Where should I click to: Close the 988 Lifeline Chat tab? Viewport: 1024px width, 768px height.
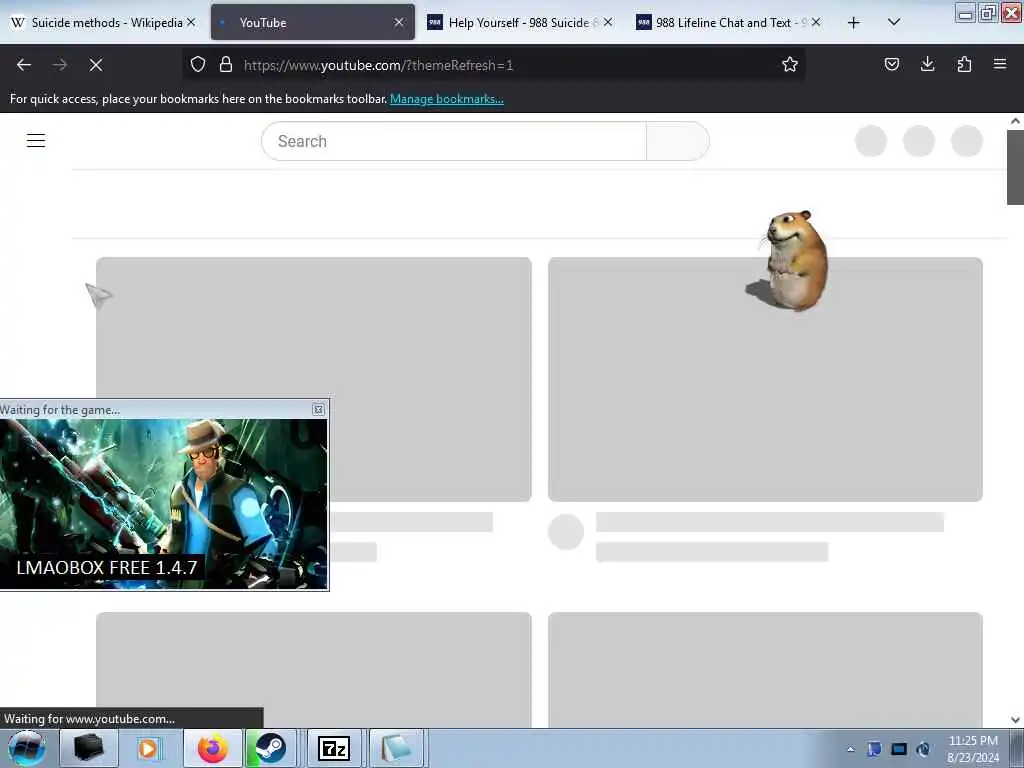(816, 22)
